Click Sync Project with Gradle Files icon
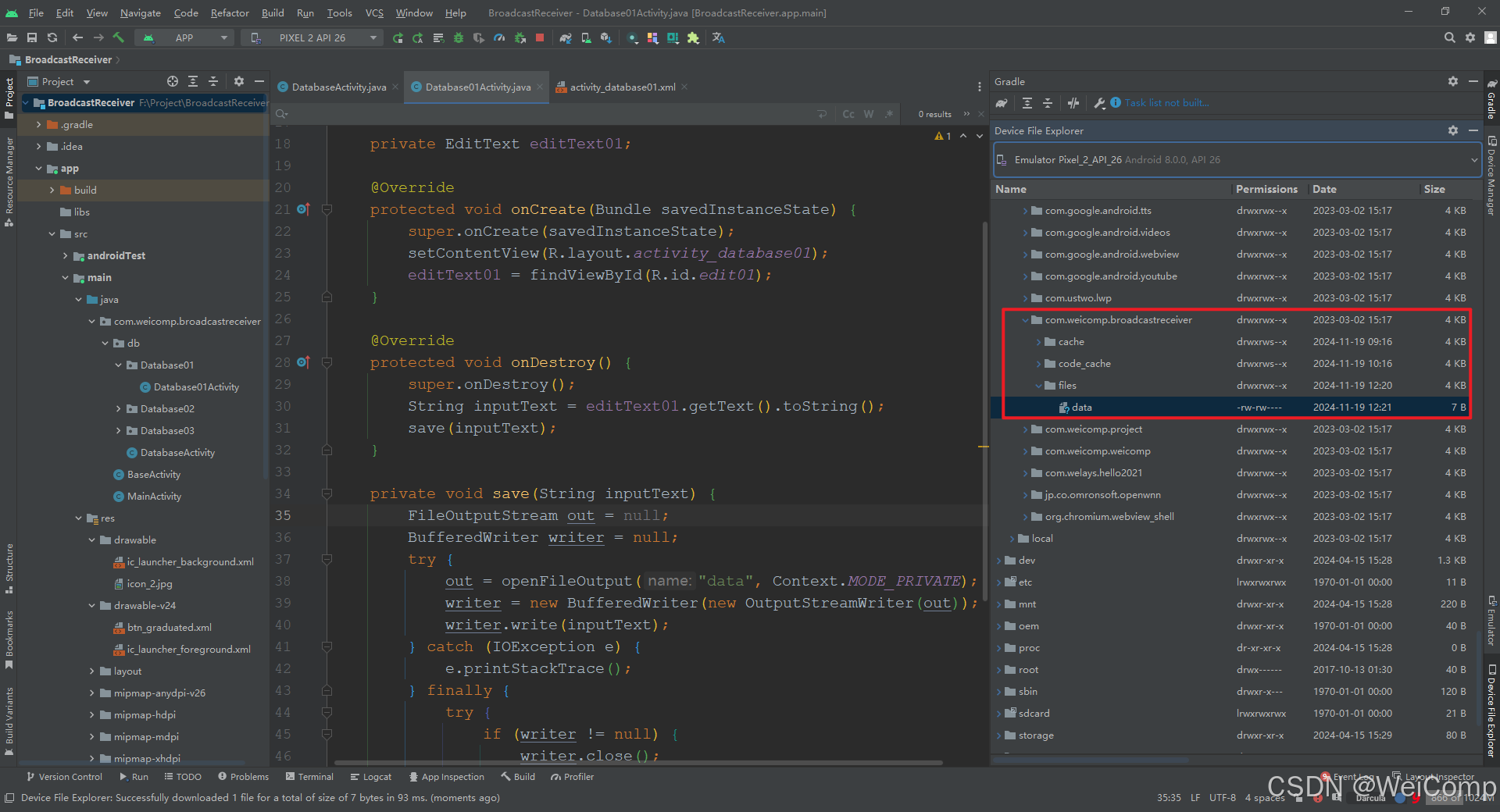Viewport: 1500px width, 812px height. pos(566,37)
